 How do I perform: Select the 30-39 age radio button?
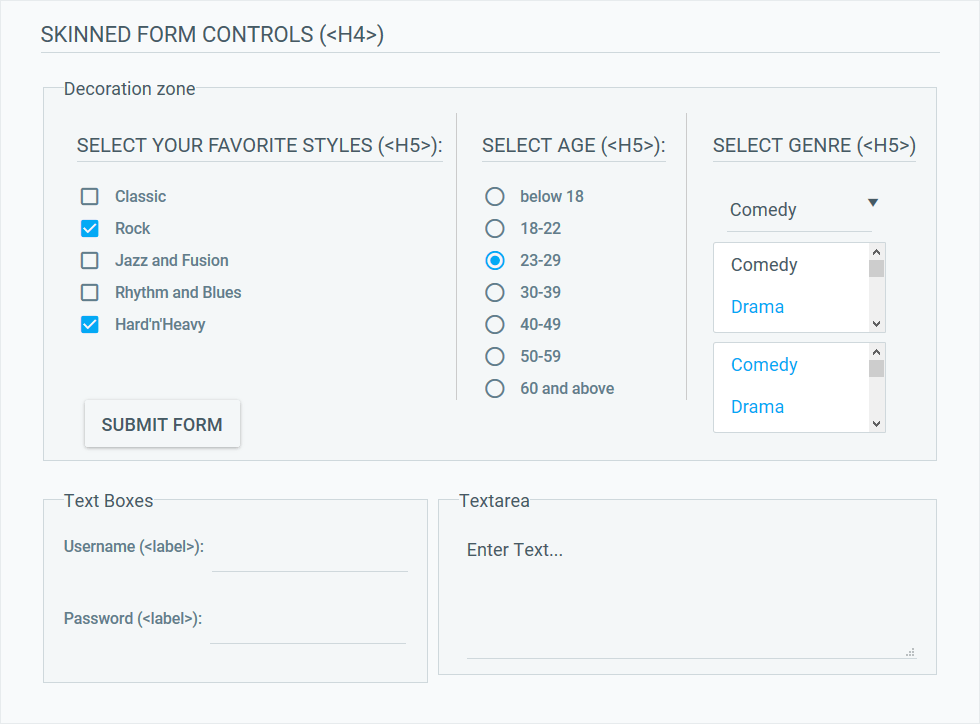click(x=494, y=292)
